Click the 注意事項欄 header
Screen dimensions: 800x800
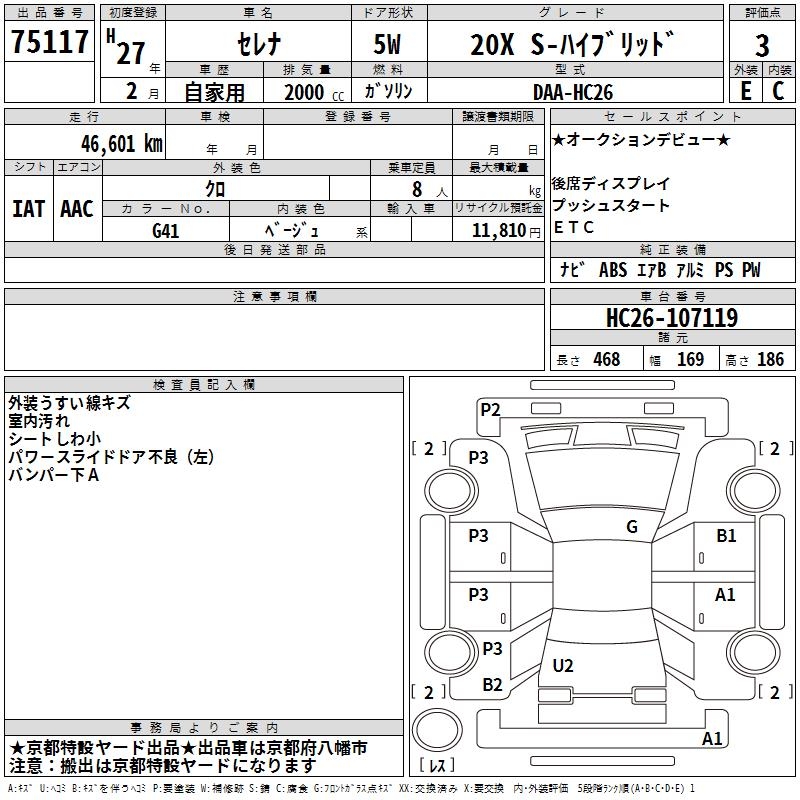click(x=274, y=296)
